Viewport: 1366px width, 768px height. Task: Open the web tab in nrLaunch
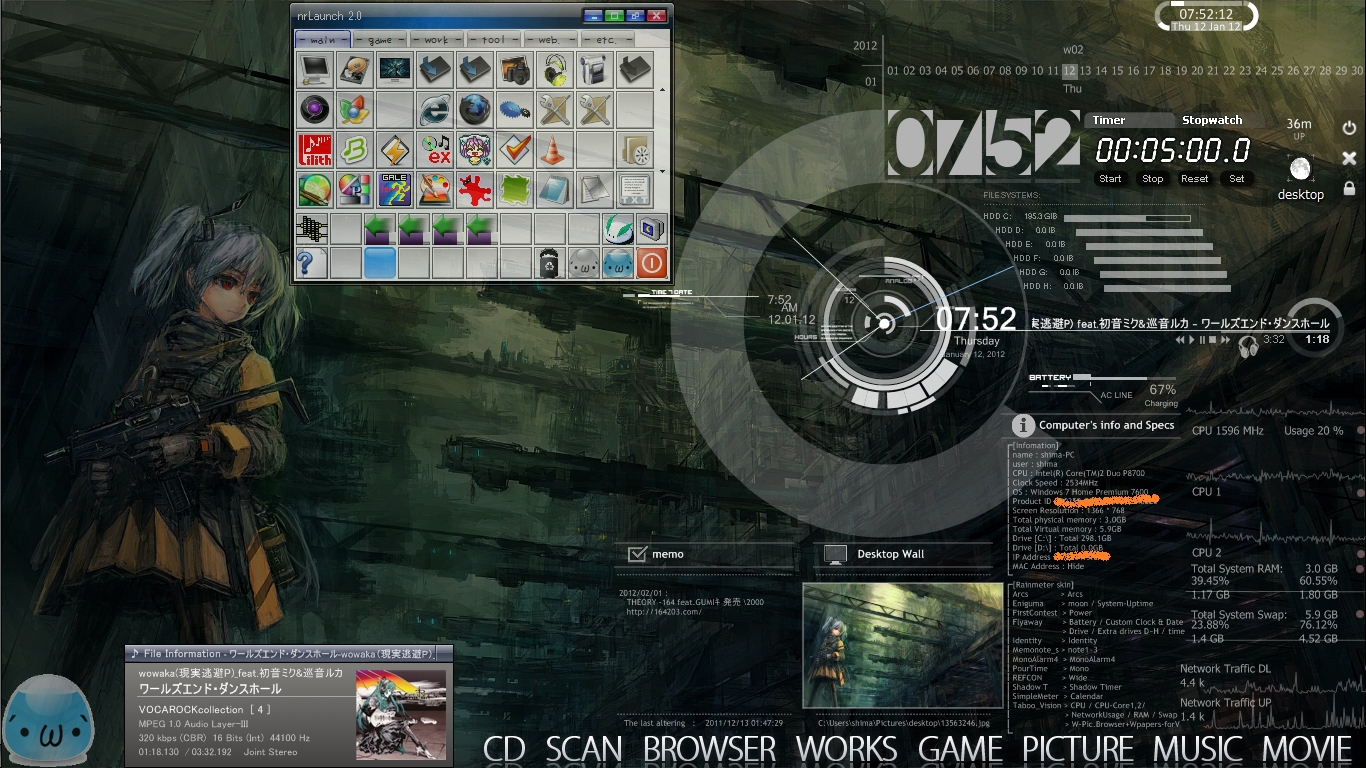click(548, 40)
